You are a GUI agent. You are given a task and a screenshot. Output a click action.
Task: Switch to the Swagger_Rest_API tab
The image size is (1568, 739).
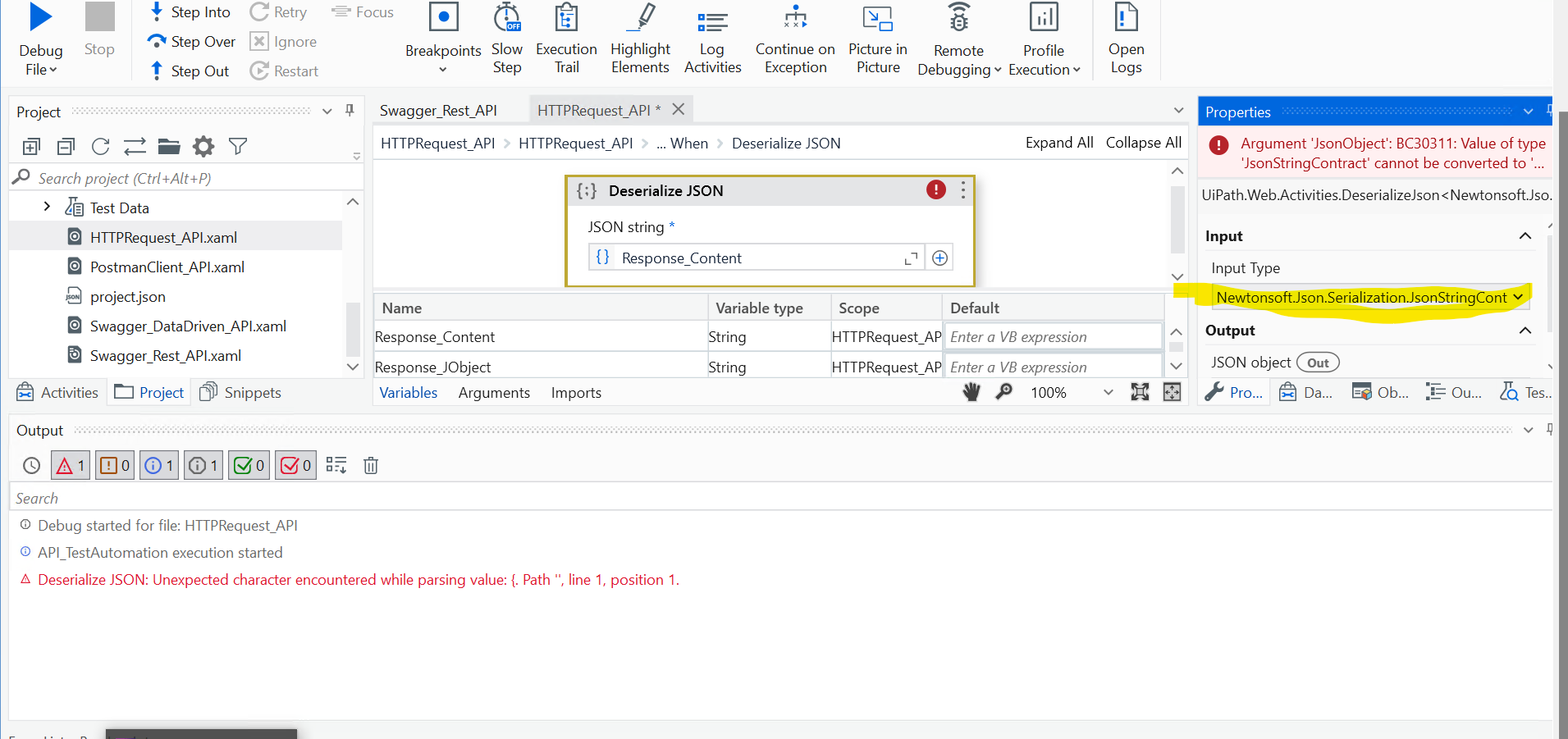click(x=438, y=109)
